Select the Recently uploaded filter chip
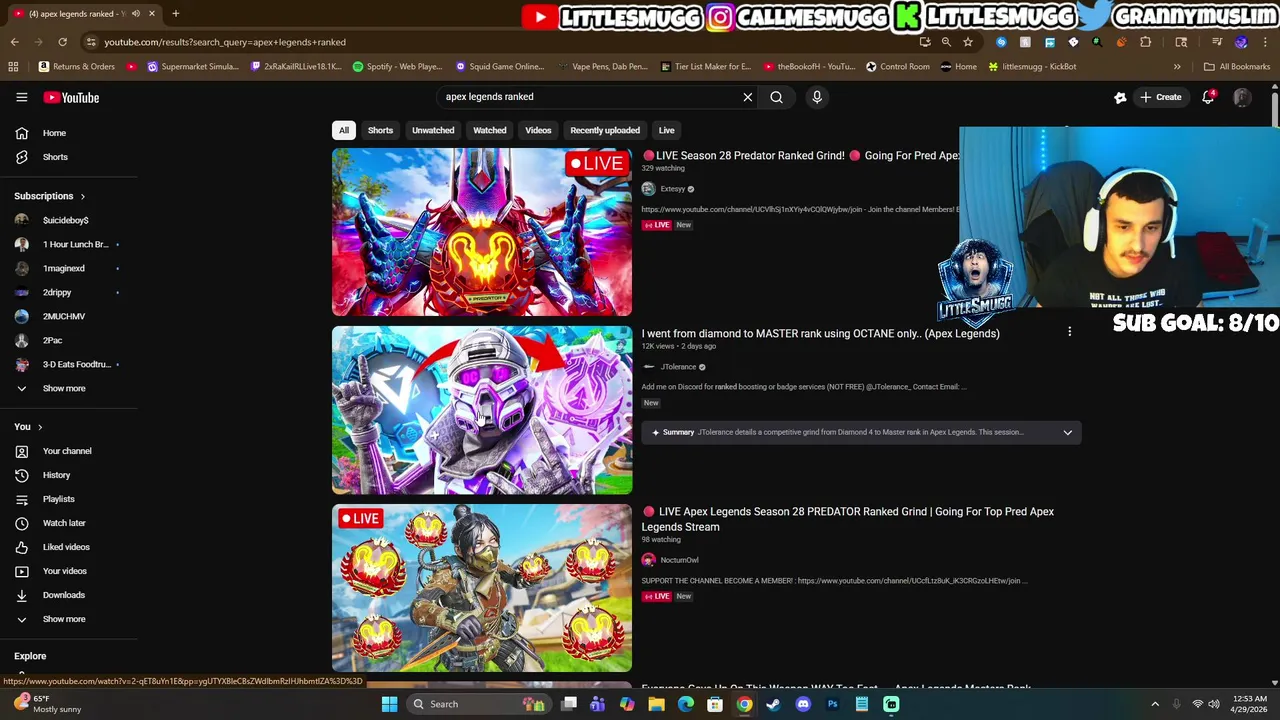 click(605, 130)
